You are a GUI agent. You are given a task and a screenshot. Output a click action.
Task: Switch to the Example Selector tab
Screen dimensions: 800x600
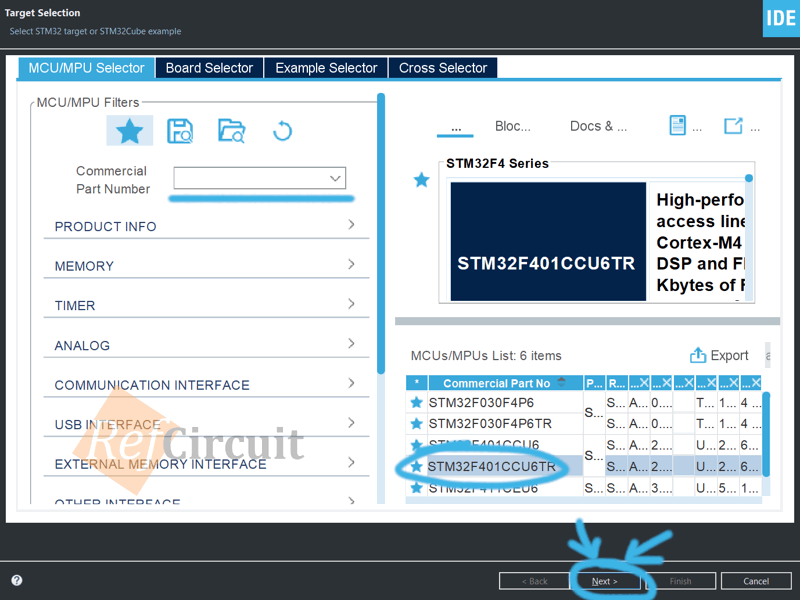click(x=326, y=68)
